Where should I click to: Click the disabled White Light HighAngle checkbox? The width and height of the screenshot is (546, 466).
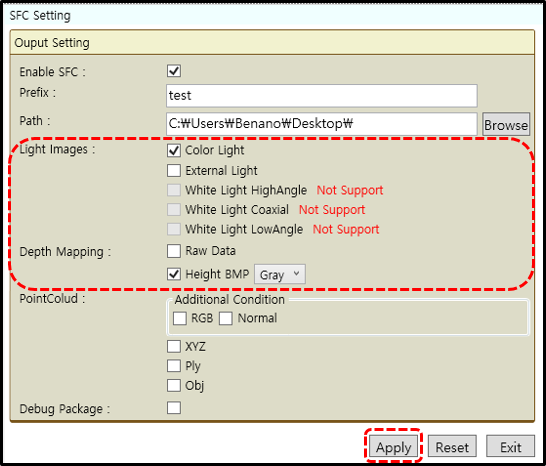[174, 190]
